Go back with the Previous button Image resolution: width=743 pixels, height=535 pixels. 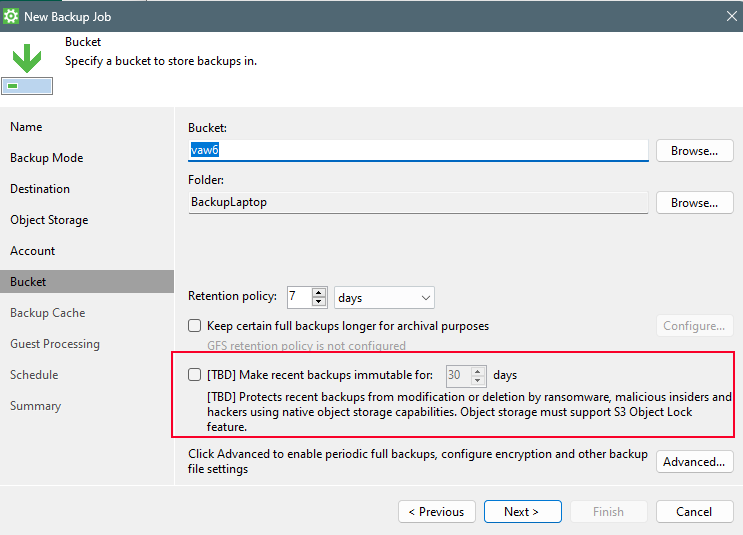pyautogui.click(x=436, y=511)
